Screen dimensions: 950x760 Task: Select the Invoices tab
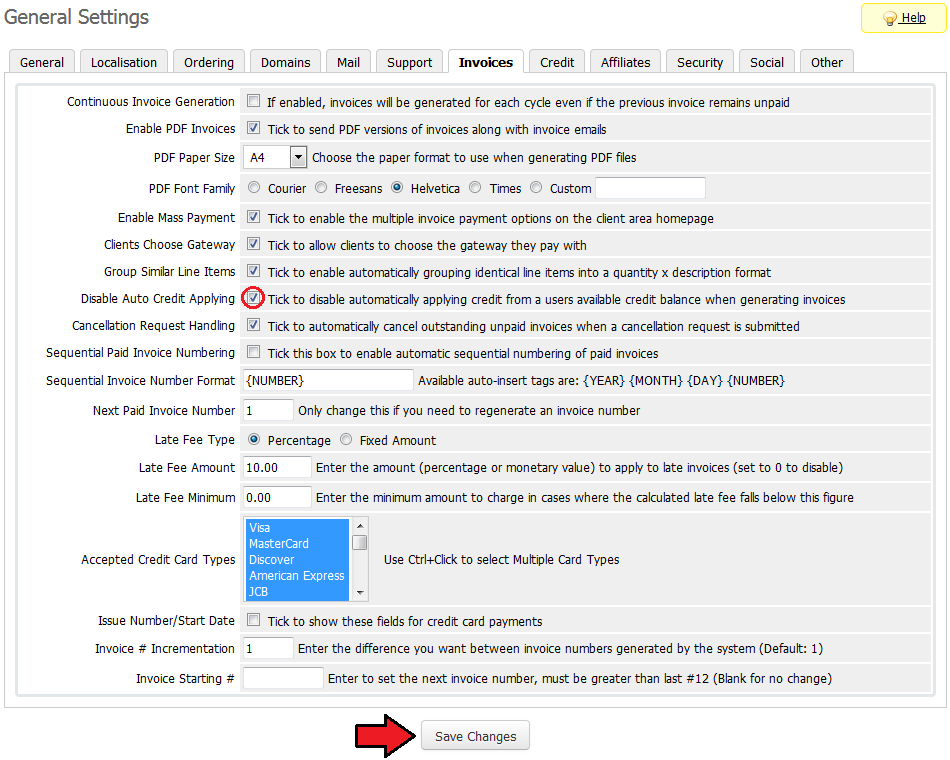(486, 62)
